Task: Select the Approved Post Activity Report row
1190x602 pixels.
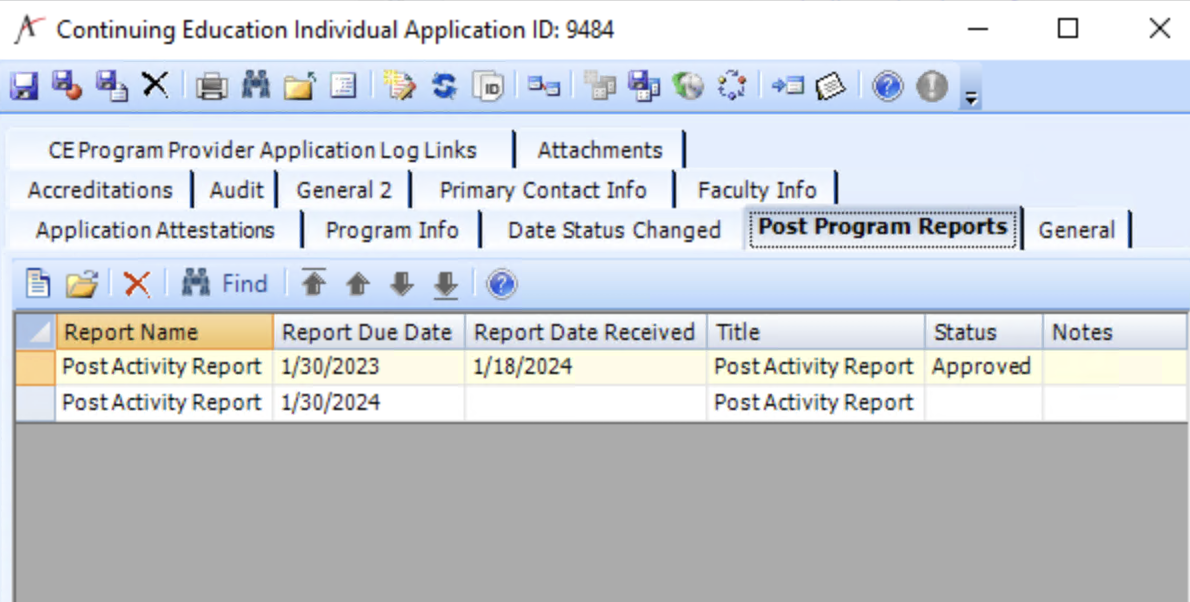Action: pos(400,366)
